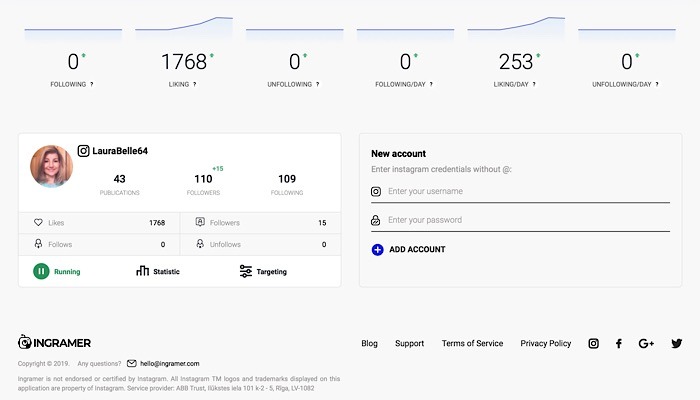This screenshot has height=400, width=700.
Task: Click the Statistic label
Action: coord(166,271)
